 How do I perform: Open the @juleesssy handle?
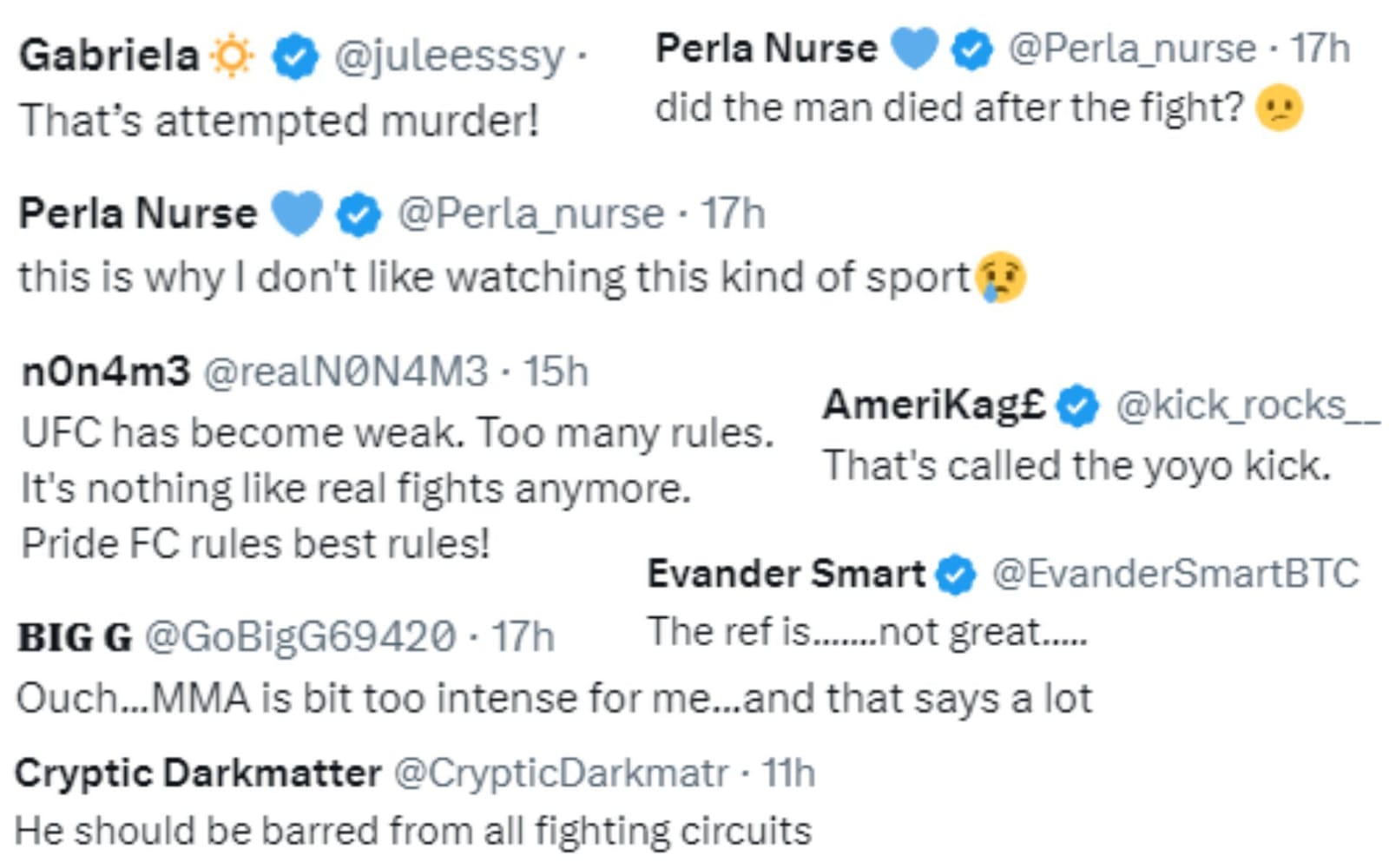click(x=449, y=56)
